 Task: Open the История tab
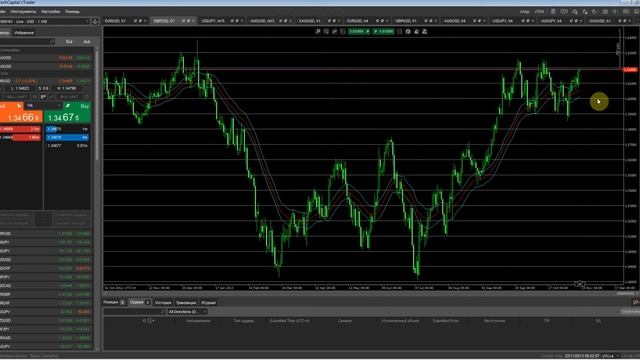click(x=163, y=303)
